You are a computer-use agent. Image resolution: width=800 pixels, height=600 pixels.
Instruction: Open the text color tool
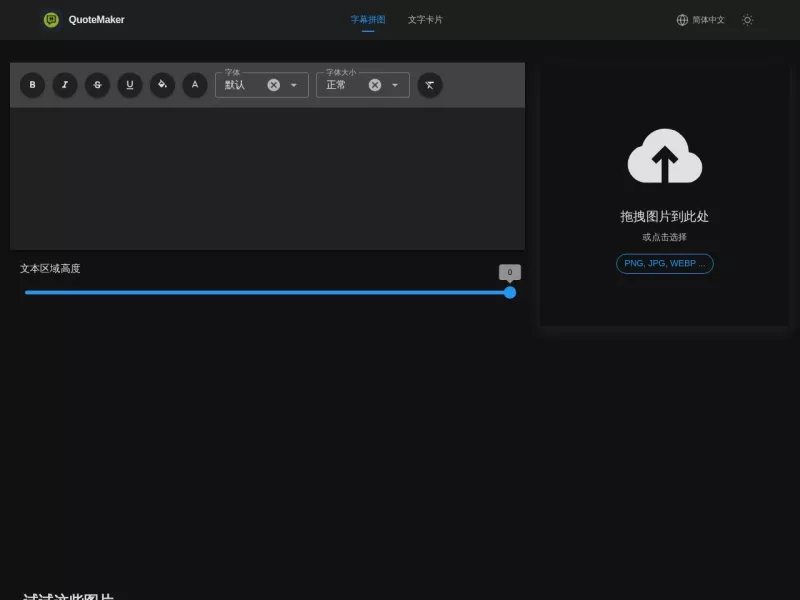coord(195,85)
